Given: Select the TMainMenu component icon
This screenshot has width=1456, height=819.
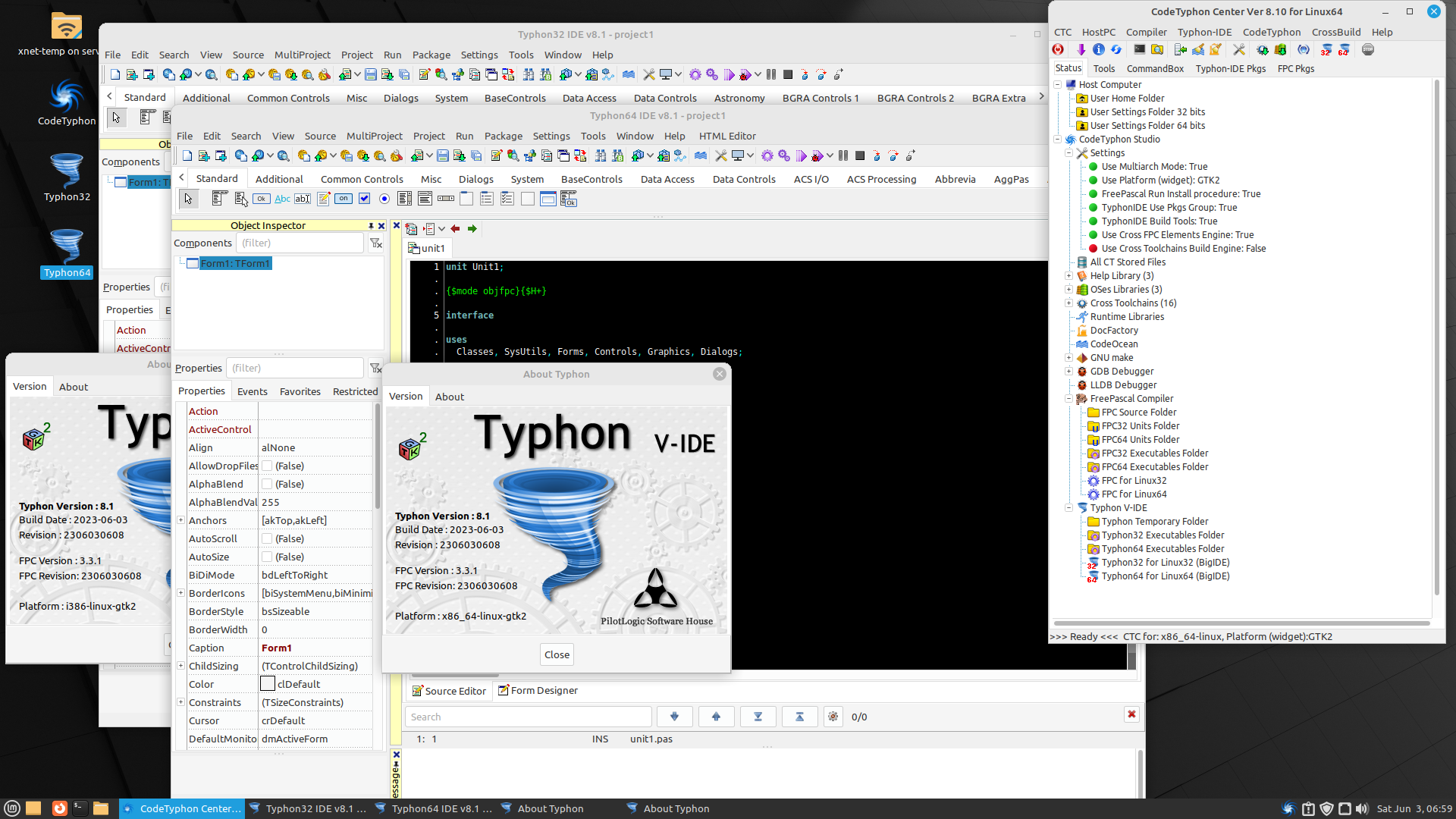Looking at the screenshot, I should tap(220, 199).
